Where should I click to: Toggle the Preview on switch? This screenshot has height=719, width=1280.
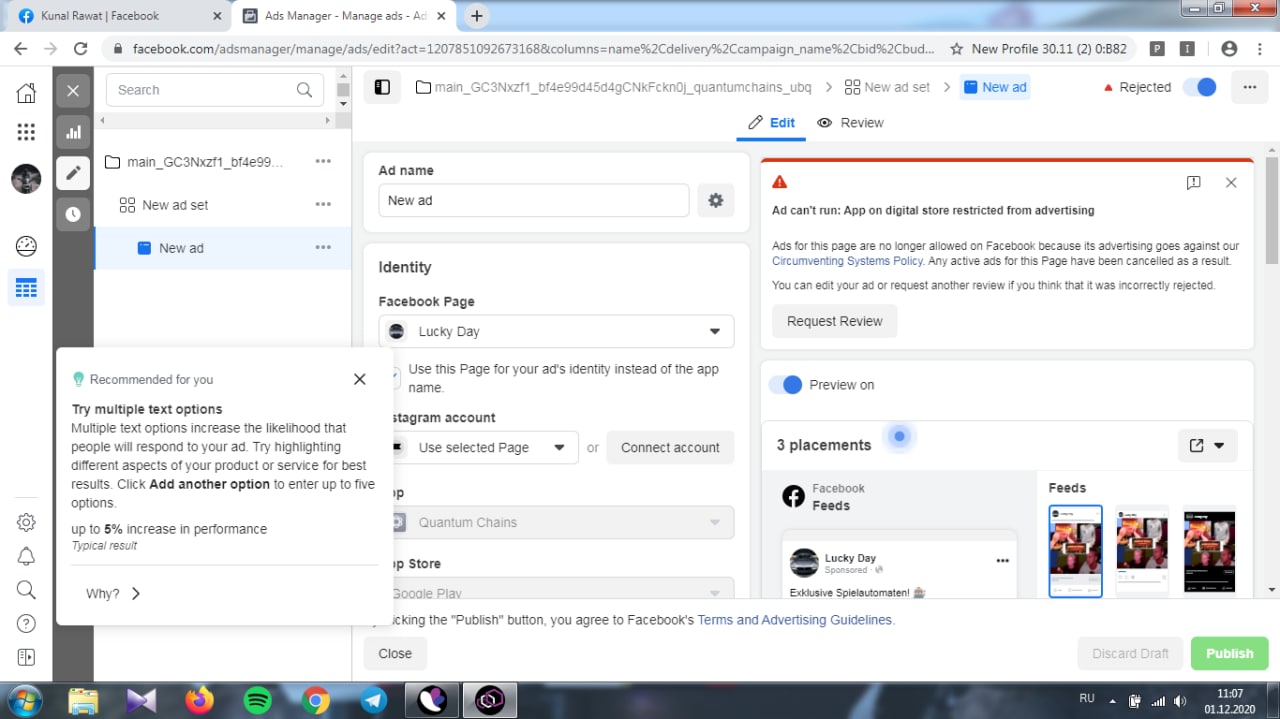point(785,385)
